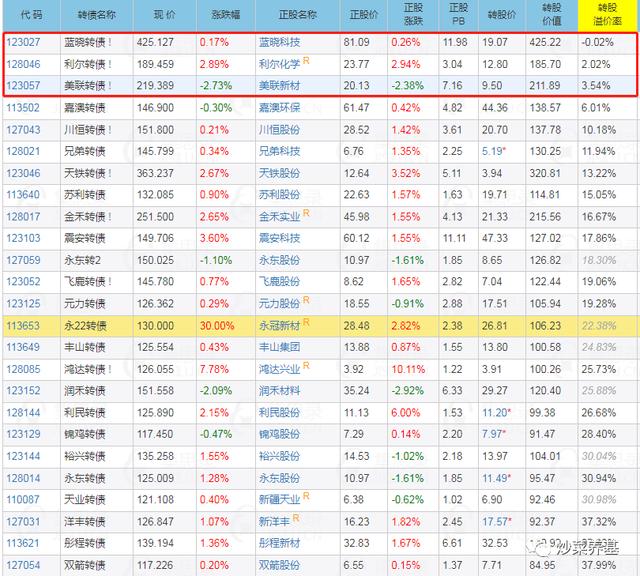The image size is (640, 576).
Task: Open bond code 110087 link
Action: point(23,500)
